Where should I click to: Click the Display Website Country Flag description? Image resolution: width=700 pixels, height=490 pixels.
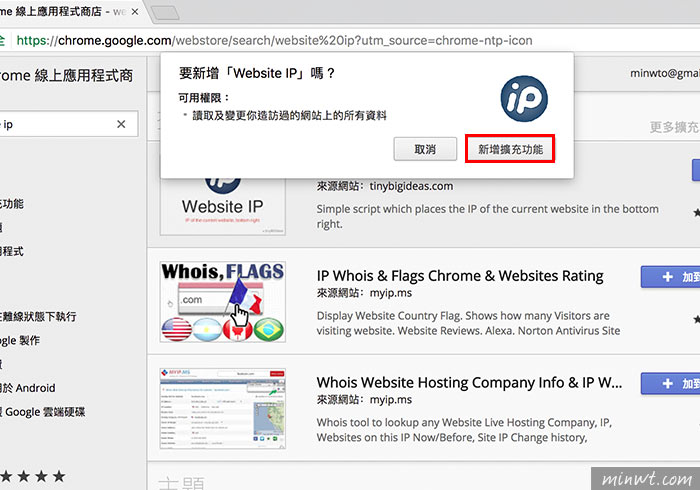(468, 323)
